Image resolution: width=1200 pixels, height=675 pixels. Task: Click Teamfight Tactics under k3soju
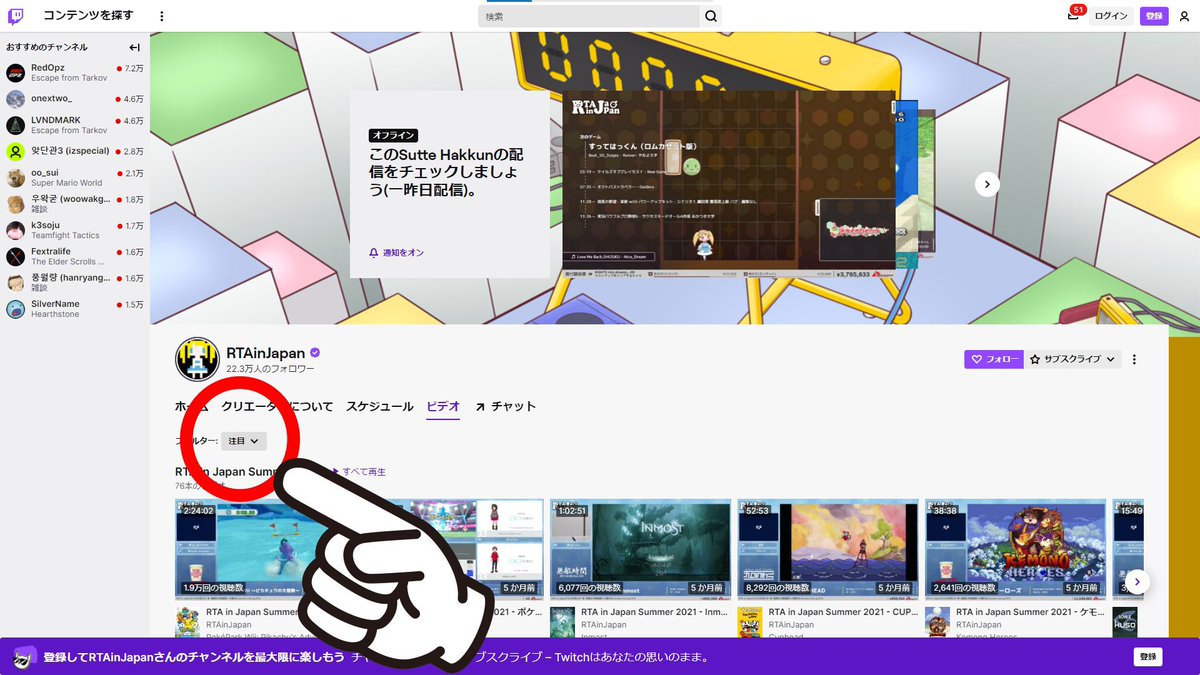click(x=65, y=236)
